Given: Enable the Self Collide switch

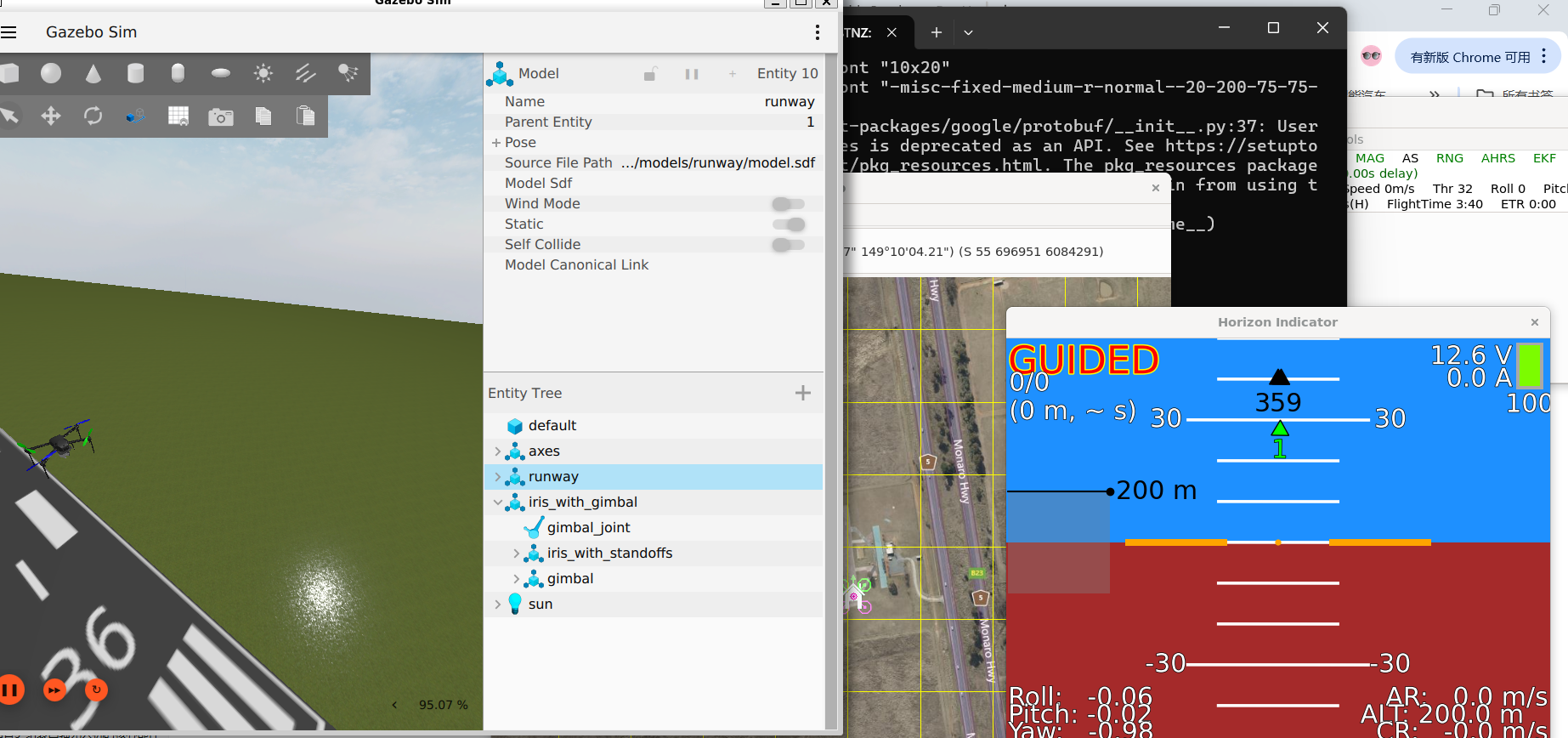Looking at the screenshot, I should (788, 245).
